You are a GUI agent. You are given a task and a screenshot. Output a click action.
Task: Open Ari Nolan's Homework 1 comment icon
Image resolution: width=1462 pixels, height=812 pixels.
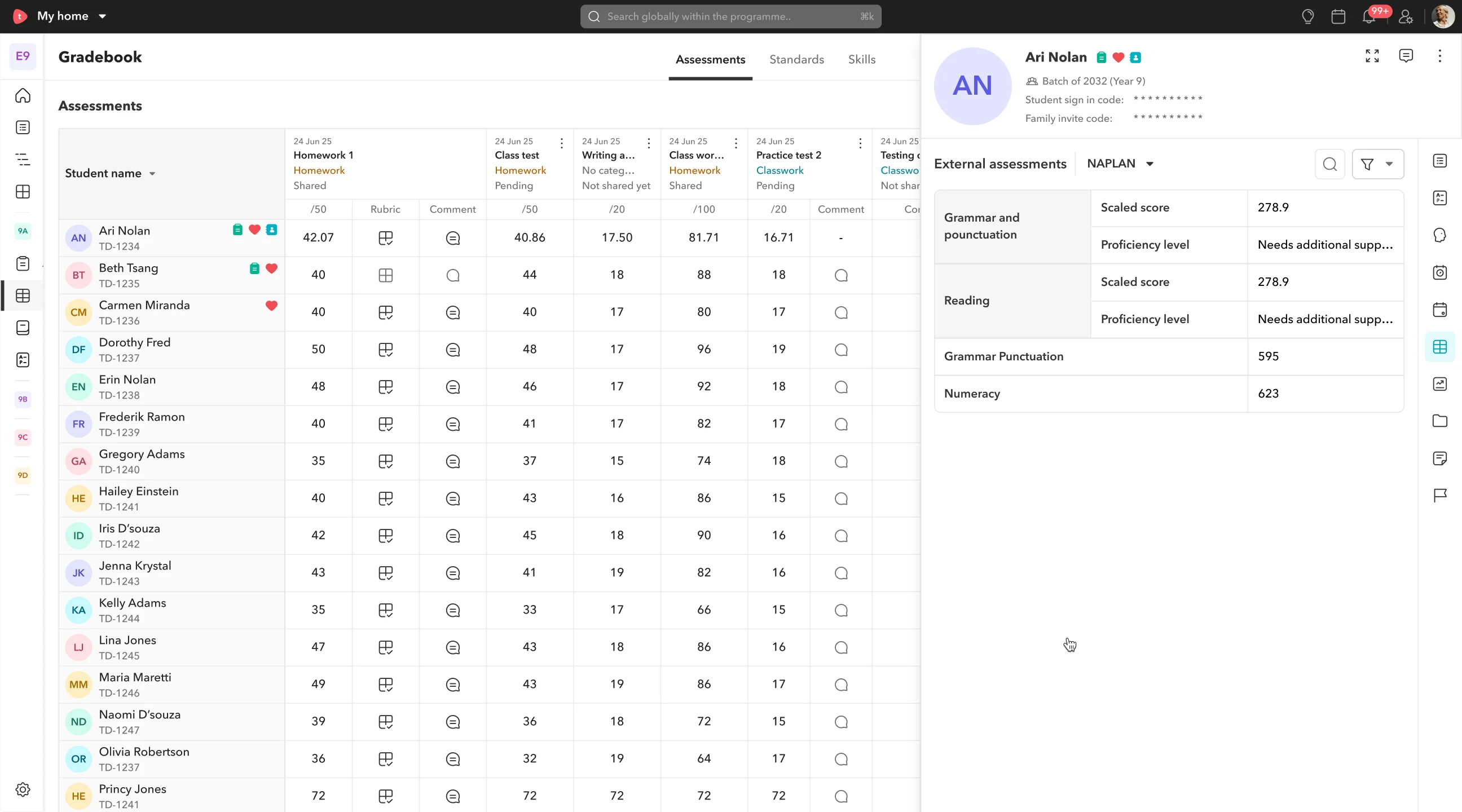click(453, 238)
